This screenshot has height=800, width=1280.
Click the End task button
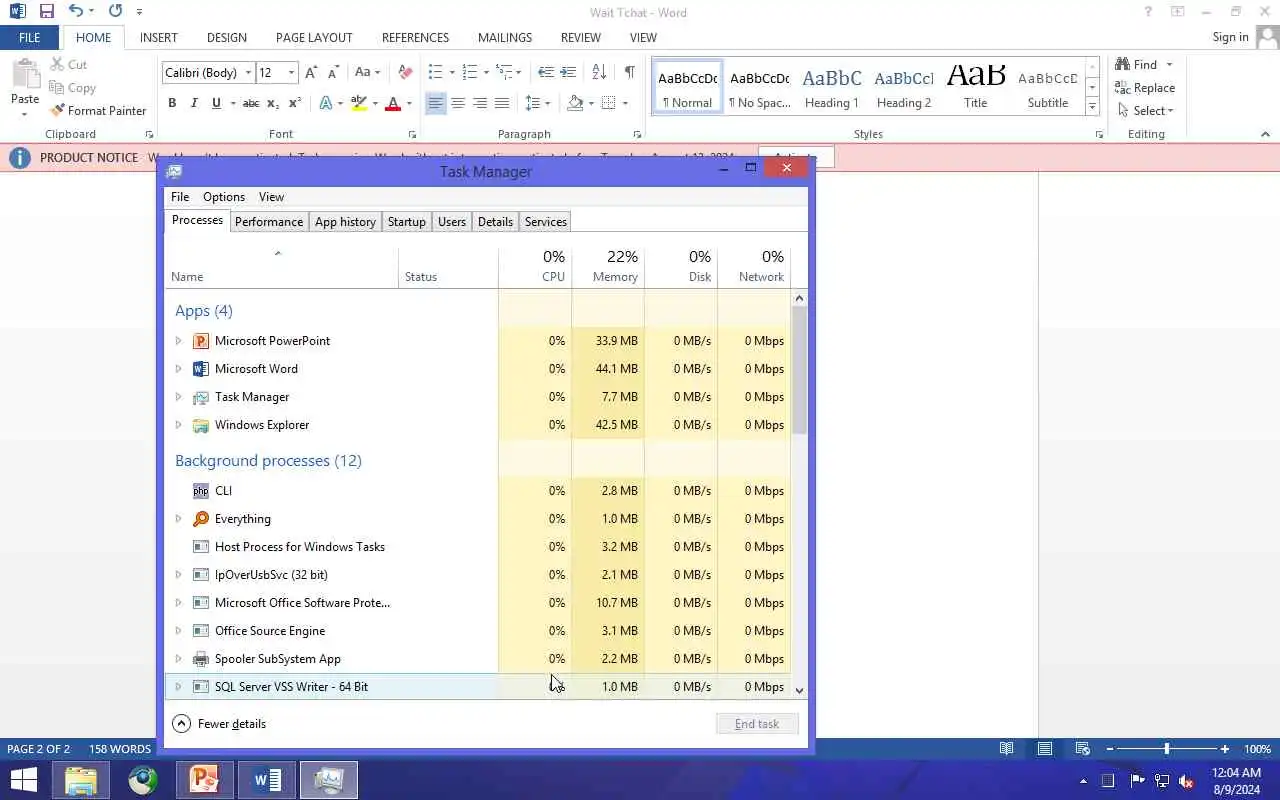[757, 724]
